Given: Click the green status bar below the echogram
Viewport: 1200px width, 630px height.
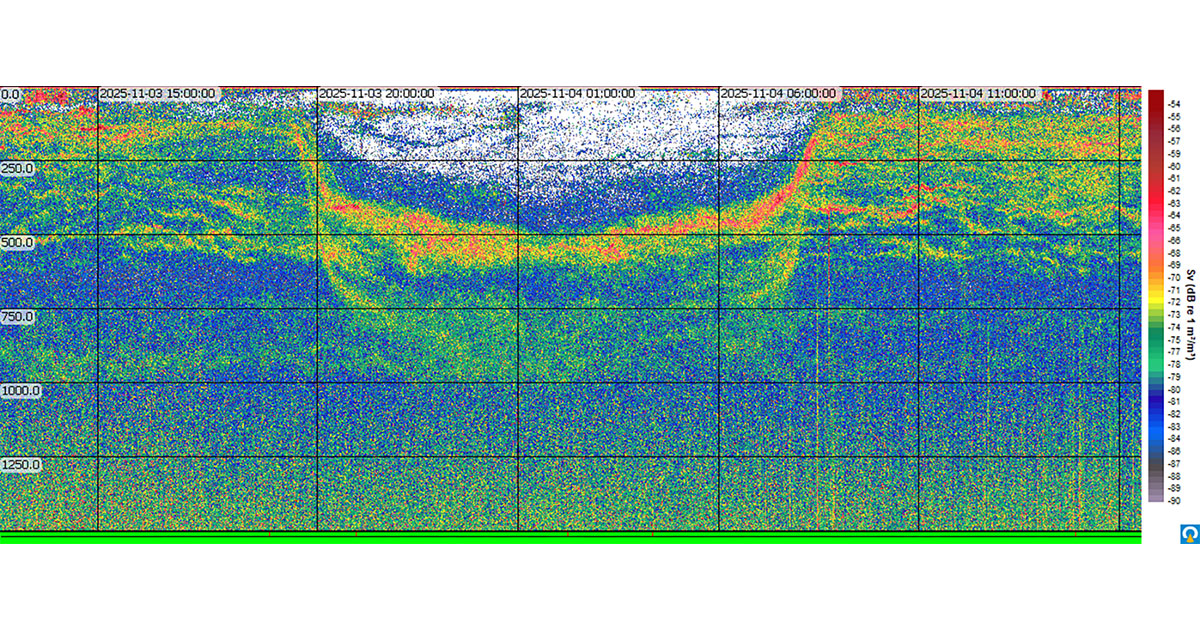Looking at the screenshot, I should pos(570,538).
